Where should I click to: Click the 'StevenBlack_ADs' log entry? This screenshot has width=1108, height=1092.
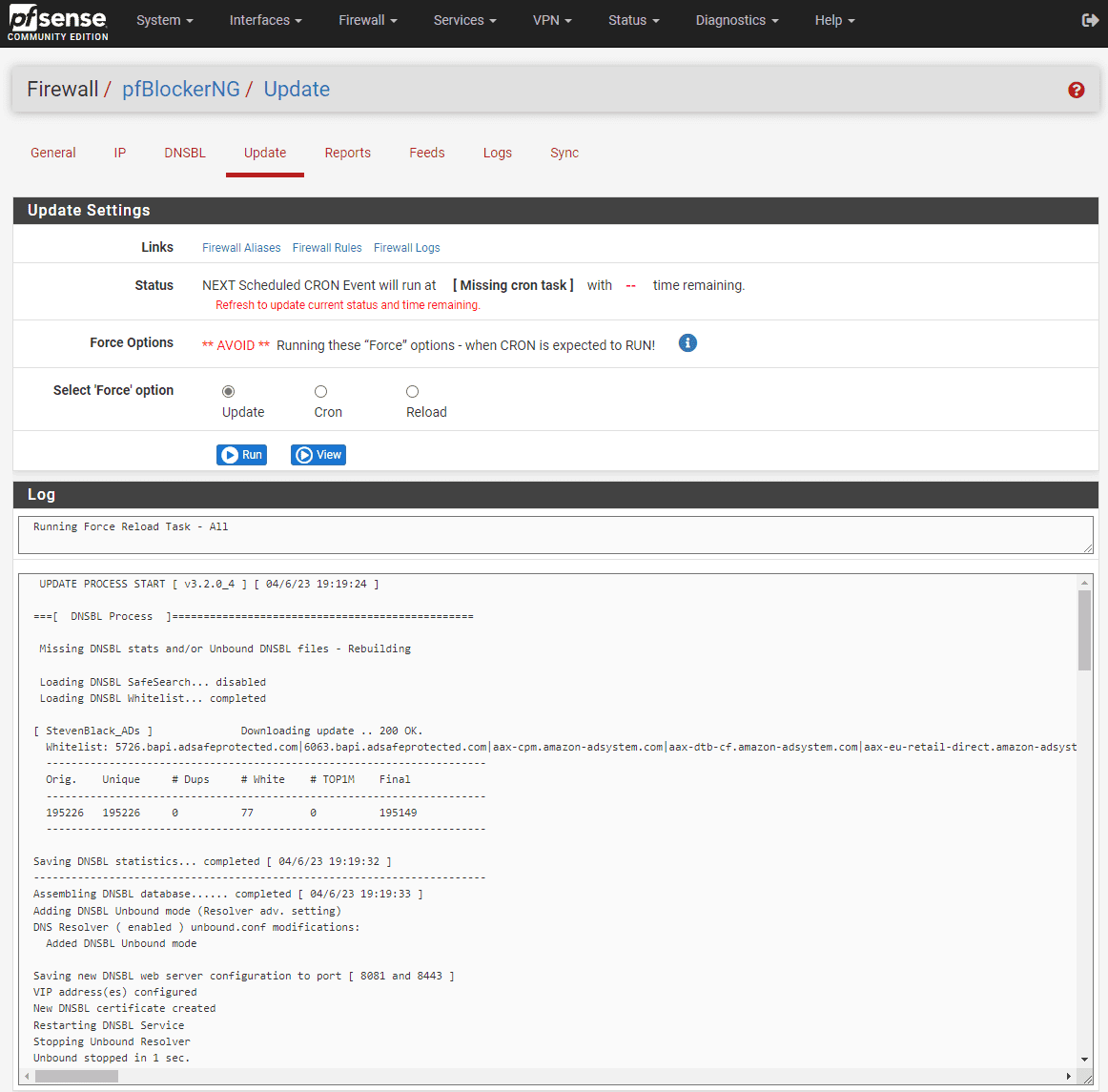[93, 731]
